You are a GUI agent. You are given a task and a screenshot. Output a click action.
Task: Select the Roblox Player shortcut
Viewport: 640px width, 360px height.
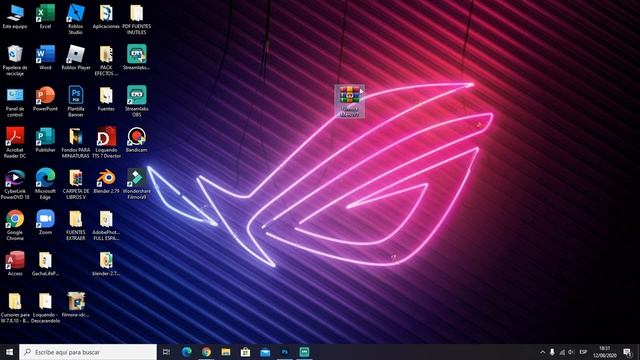(76, 58)
